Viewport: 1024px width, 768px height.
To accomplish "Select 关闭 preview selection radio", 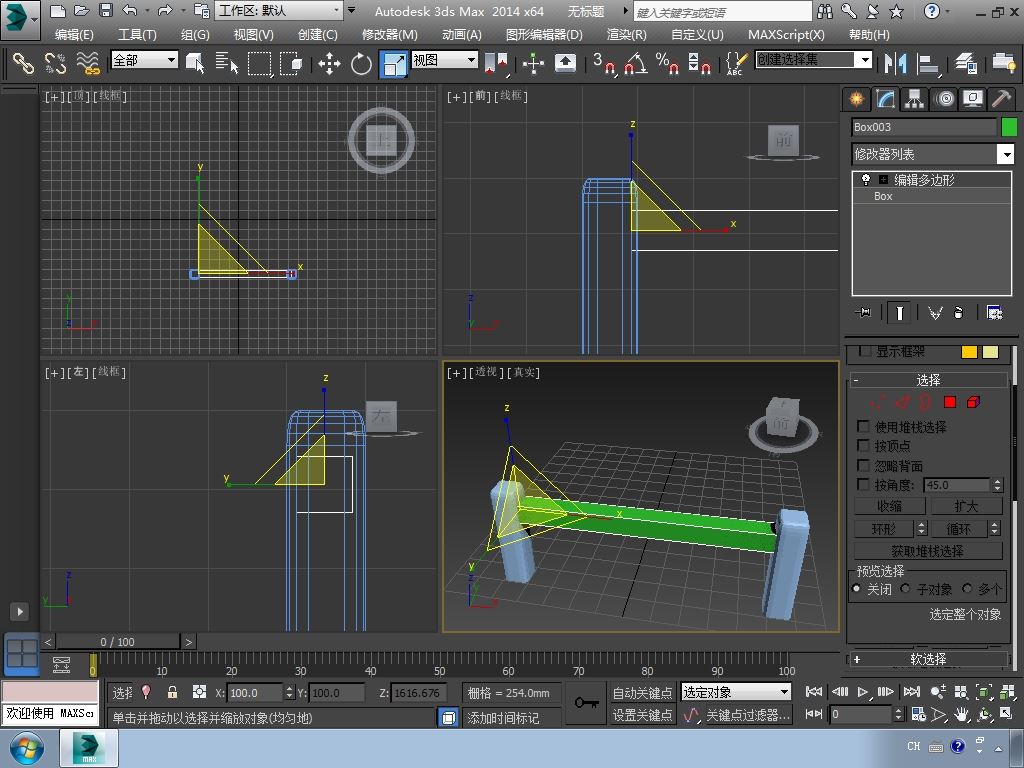I will (857, 589).
